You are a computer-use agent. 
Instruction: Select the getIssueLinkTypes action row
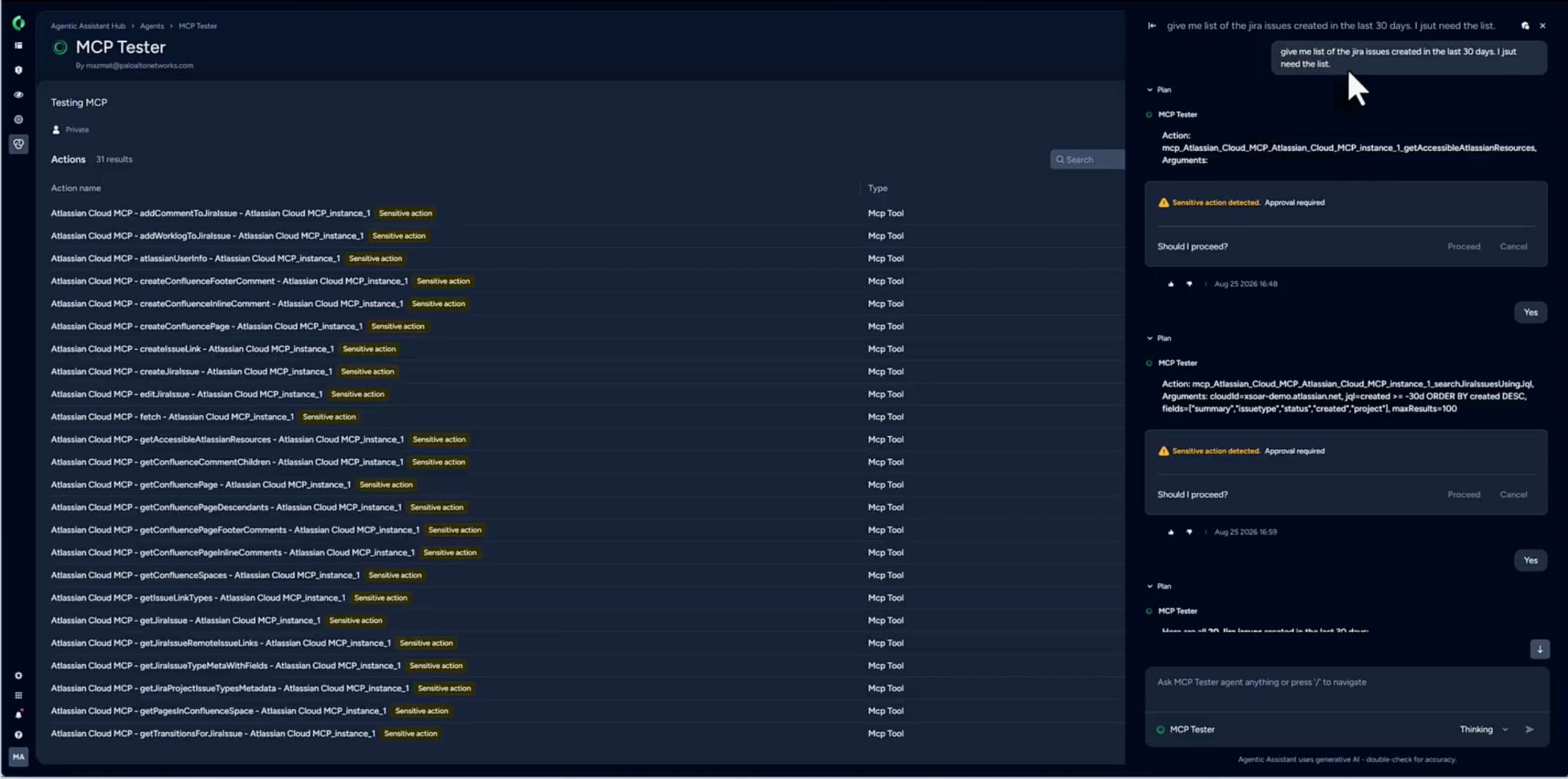(586, 598)
